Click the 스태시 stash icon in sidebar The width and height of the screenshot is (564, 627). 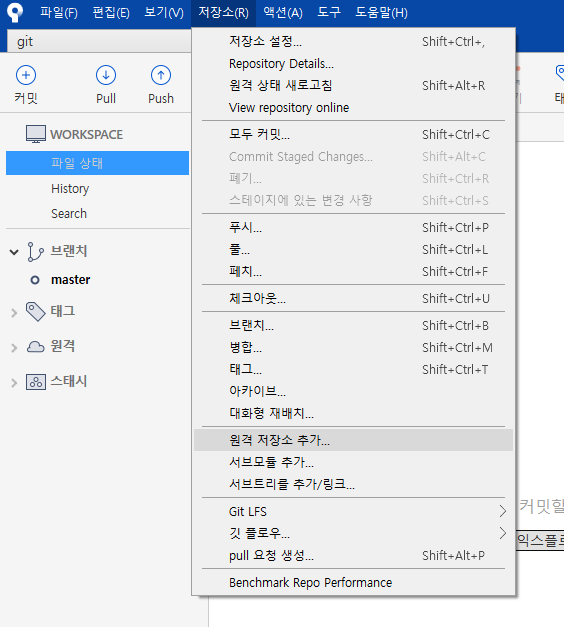point(36,382)
